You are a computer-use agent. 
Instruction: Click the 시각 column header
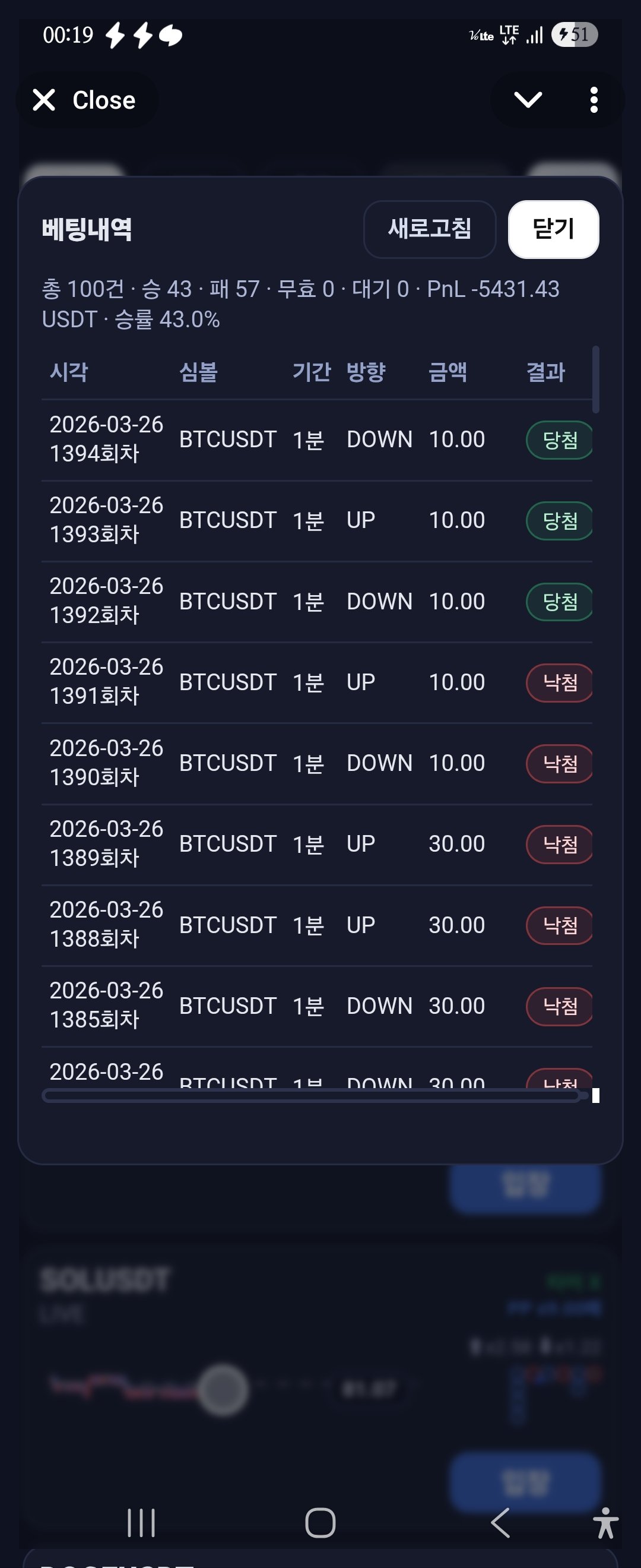point(69,372)
